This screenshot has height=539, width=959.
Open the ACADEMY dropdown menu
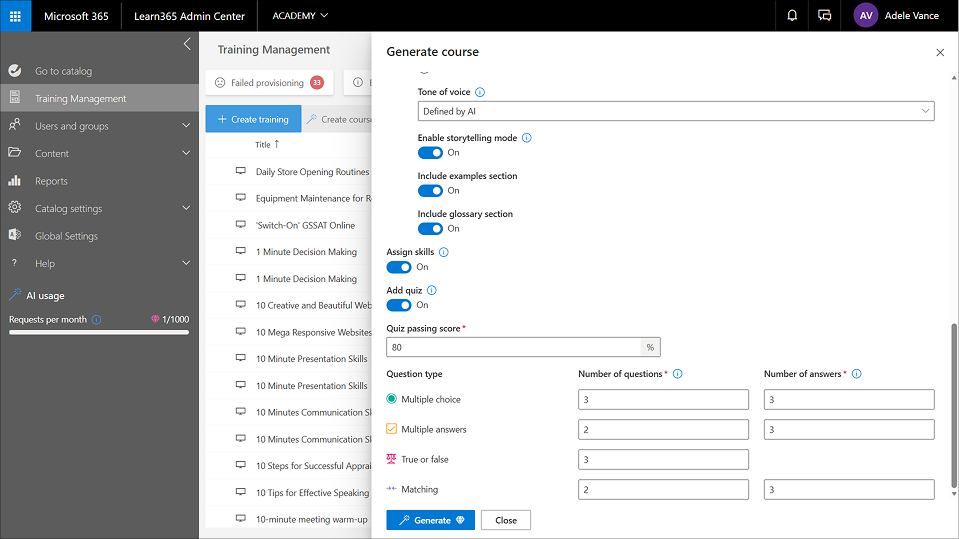[300, 16]
